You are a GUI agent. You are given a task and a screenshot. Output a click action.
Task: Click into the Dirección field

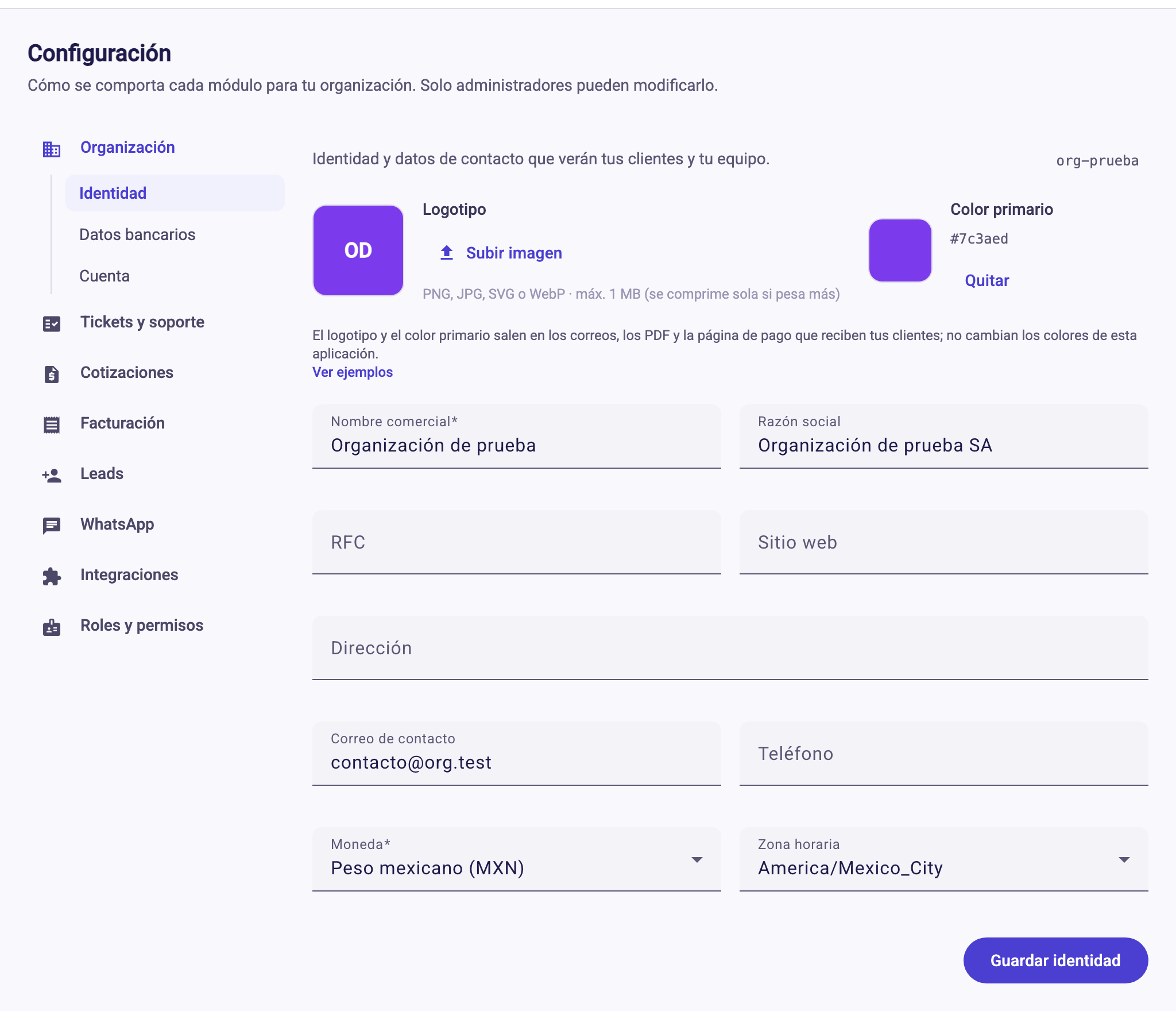pyautogui.click(x=730, y=648)
